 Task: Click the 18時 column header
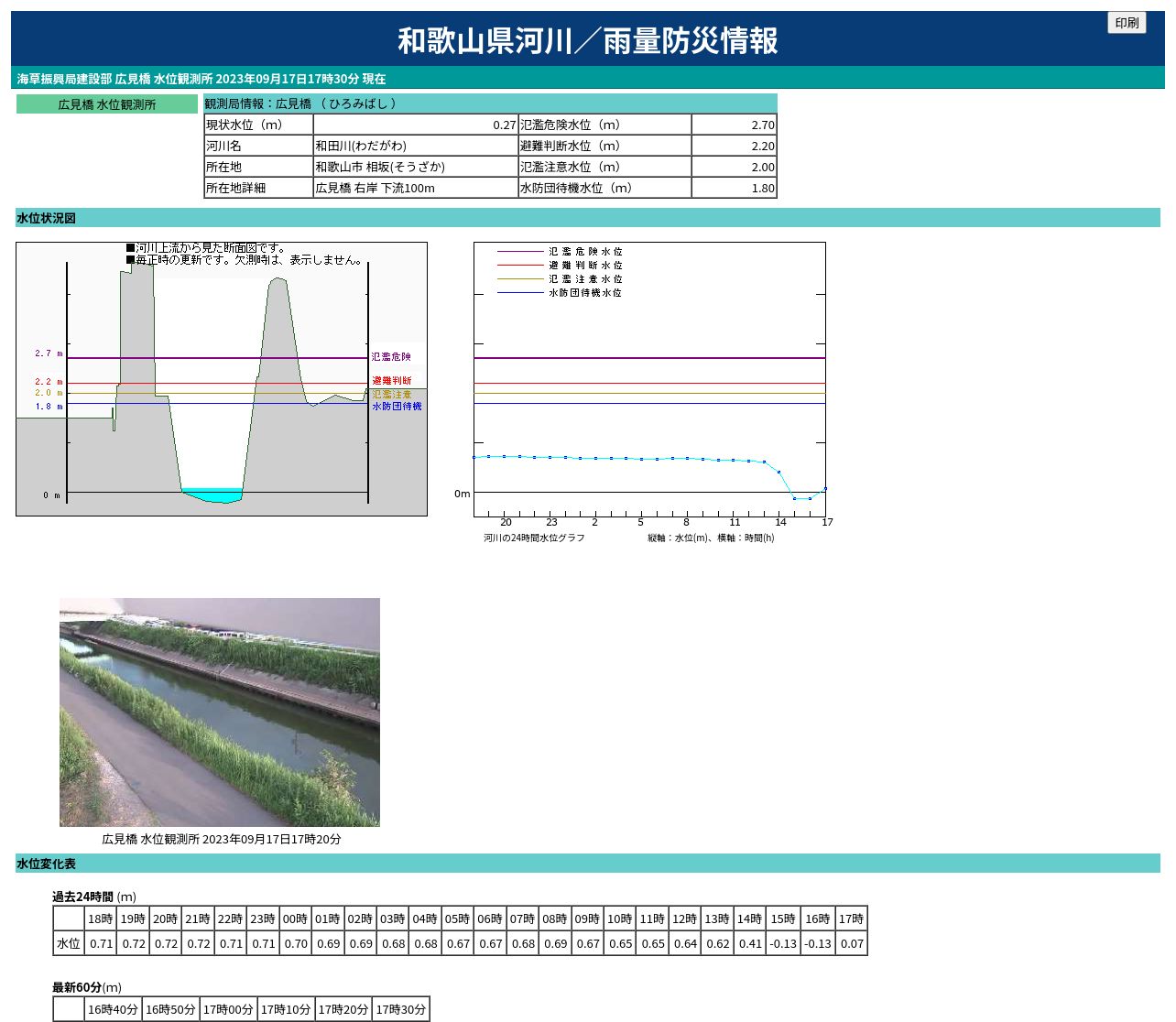(x=101, y=919)
